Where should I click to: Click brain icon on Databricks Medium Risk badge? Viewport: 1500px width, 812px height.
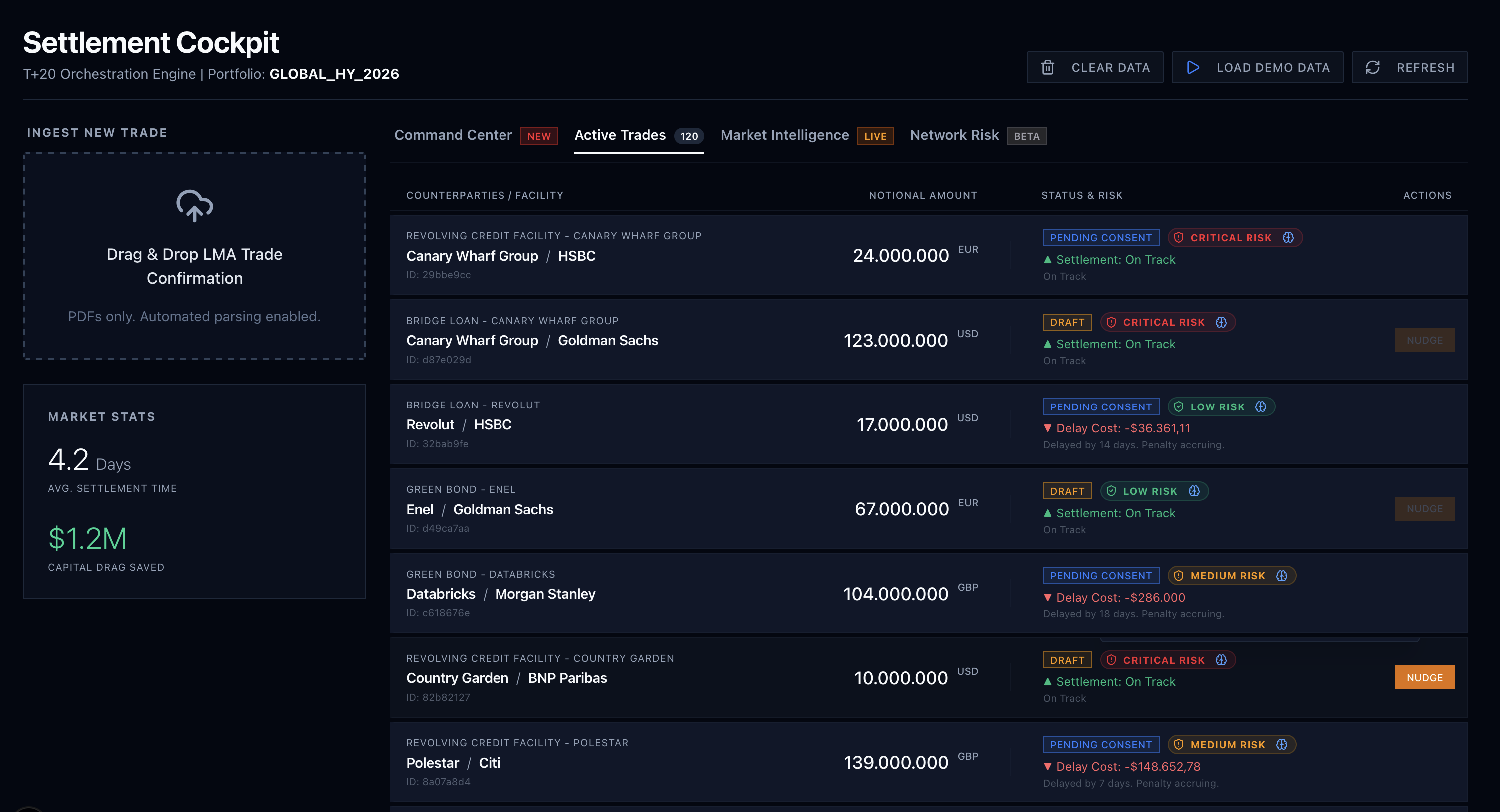1281,575
